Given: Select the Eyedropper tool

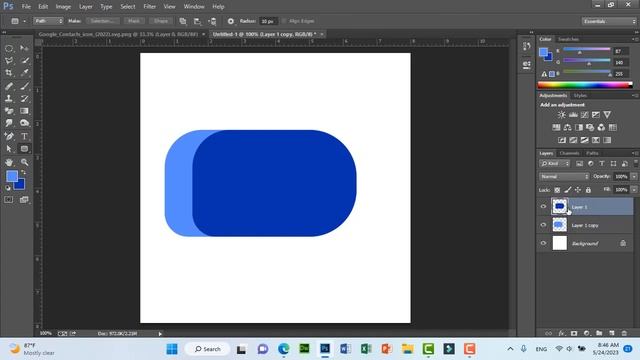Looking at the screenshot, I should coord(24,73).
